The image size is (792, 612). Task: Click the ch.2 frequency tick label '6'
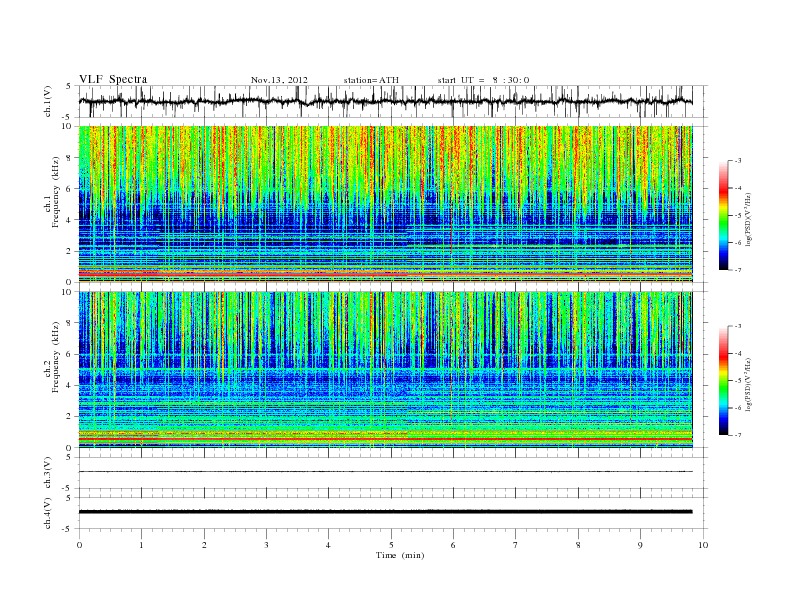[x=70, y=354]
